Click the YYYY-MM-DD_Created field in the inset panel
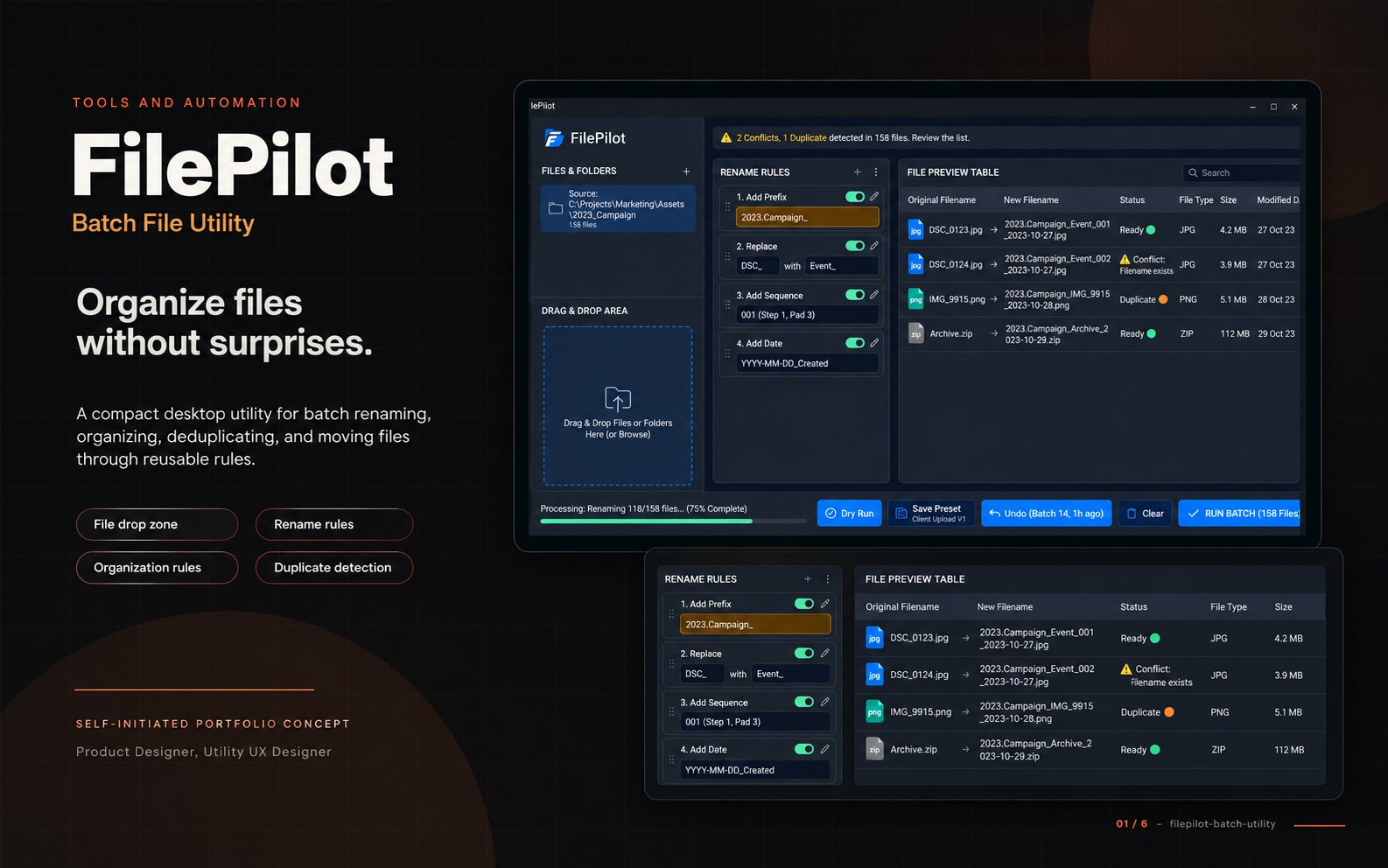The image size is (1388, 868). (x=755, y=770)
